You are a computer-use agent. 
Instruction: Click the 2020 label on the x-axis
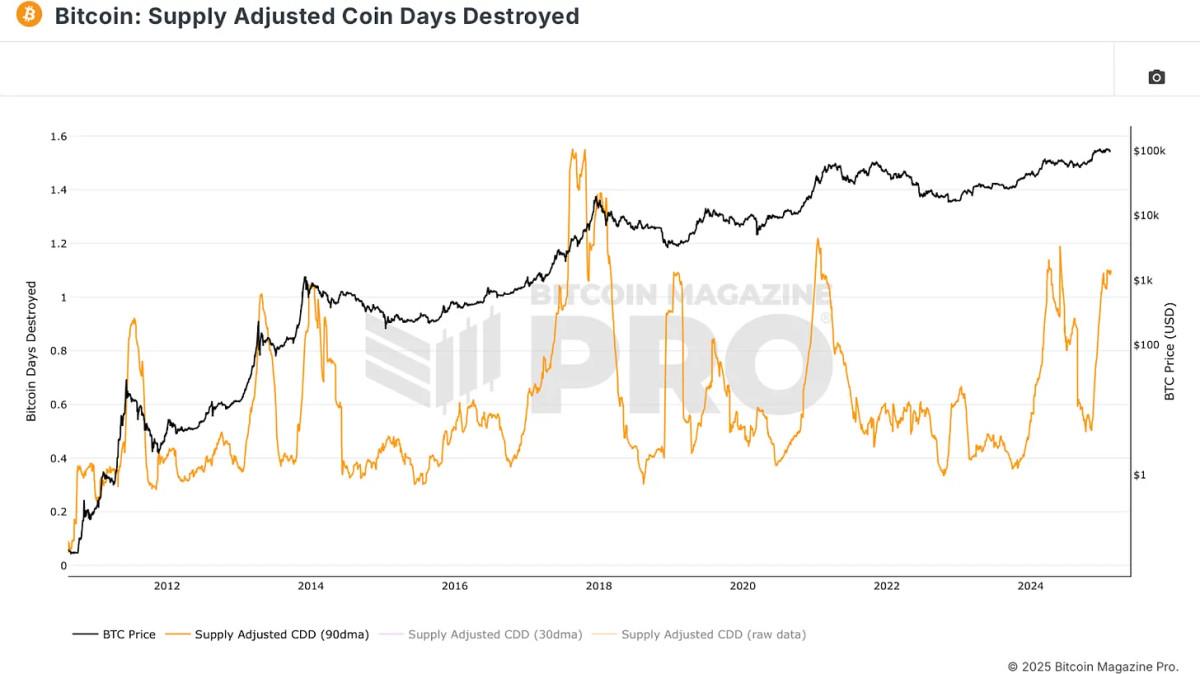(x=742, y=586)
